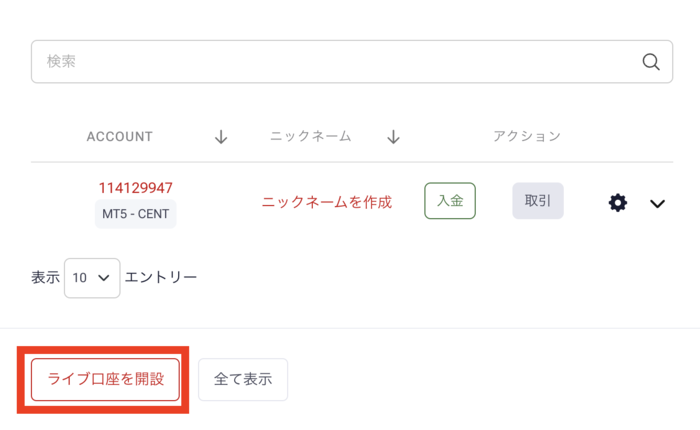Image resolution: width=700 pixels, height=430 pixels.
Task: Click the エントリー label text
Action: (161, 277)
